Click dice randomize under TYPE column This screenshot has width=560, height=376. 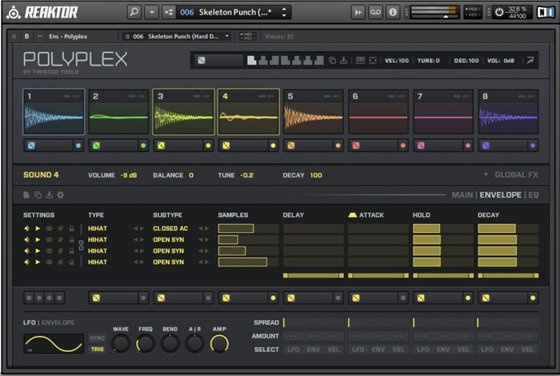[96, 298]
